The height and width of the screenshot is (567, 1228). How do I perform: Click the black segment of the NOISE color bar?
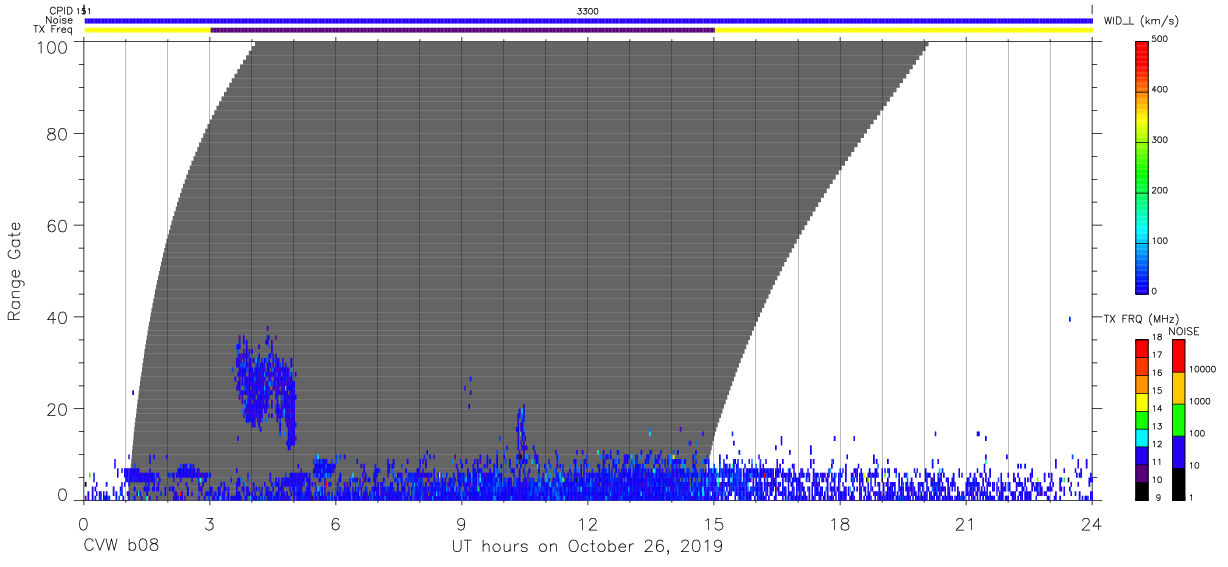click(1178, 484)
